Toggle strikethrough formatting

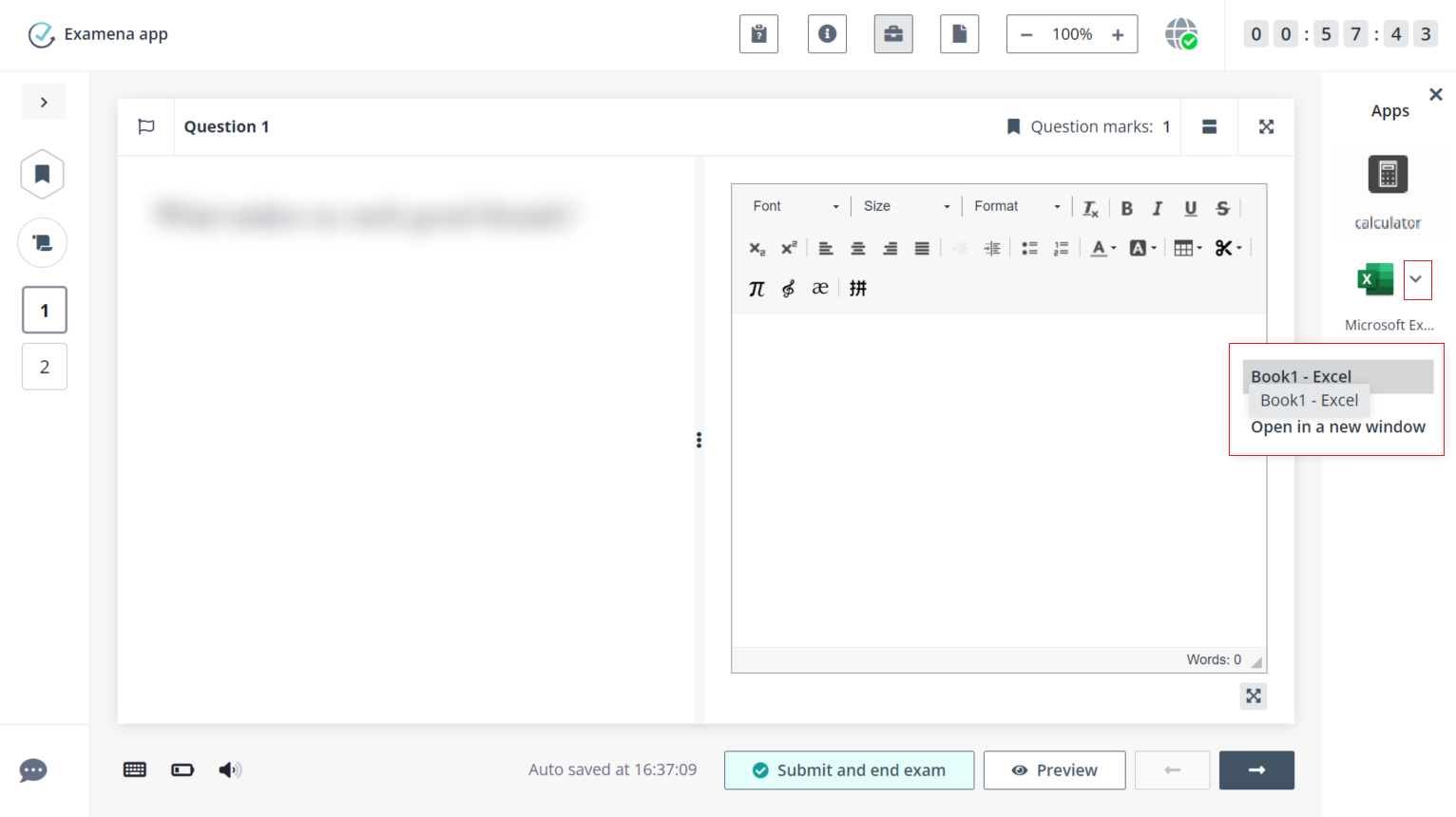(1222, 207)
